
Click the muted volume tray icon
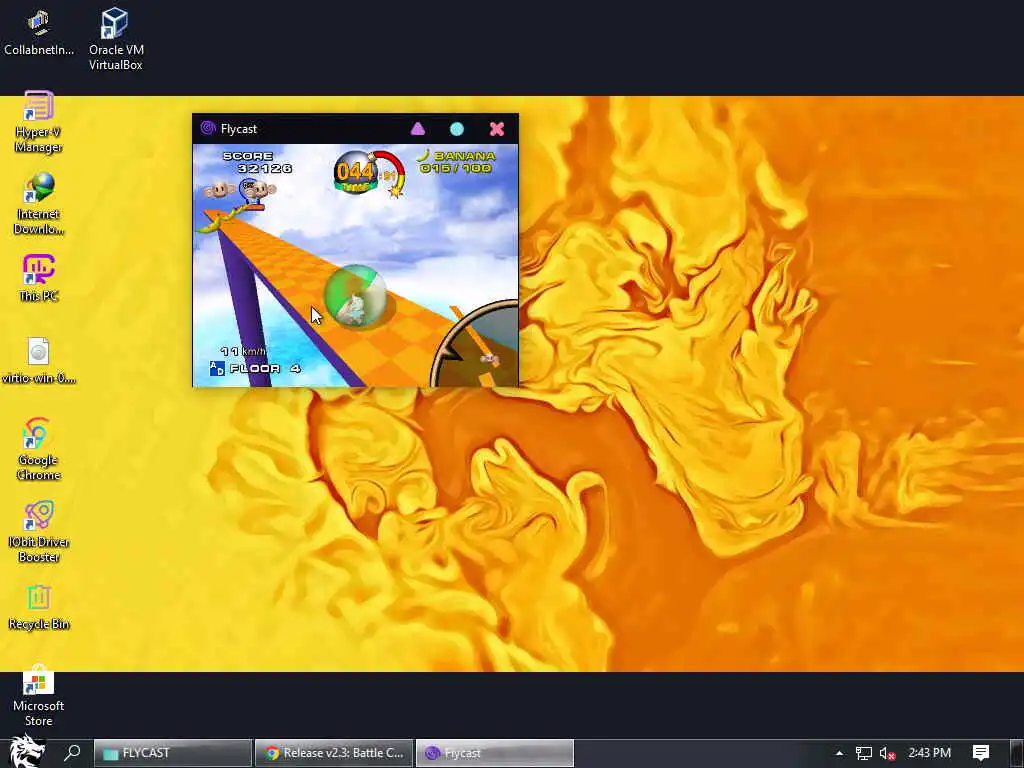(x=887, y=753)
